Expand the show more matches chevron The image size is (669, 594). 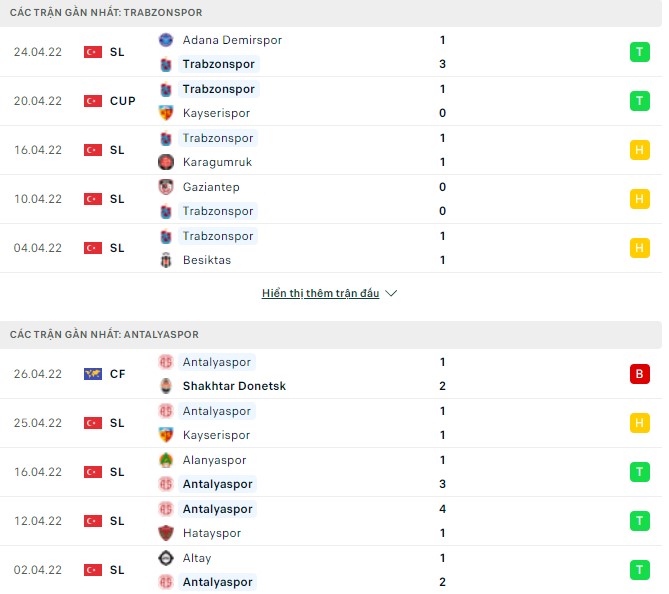point(391,294)
